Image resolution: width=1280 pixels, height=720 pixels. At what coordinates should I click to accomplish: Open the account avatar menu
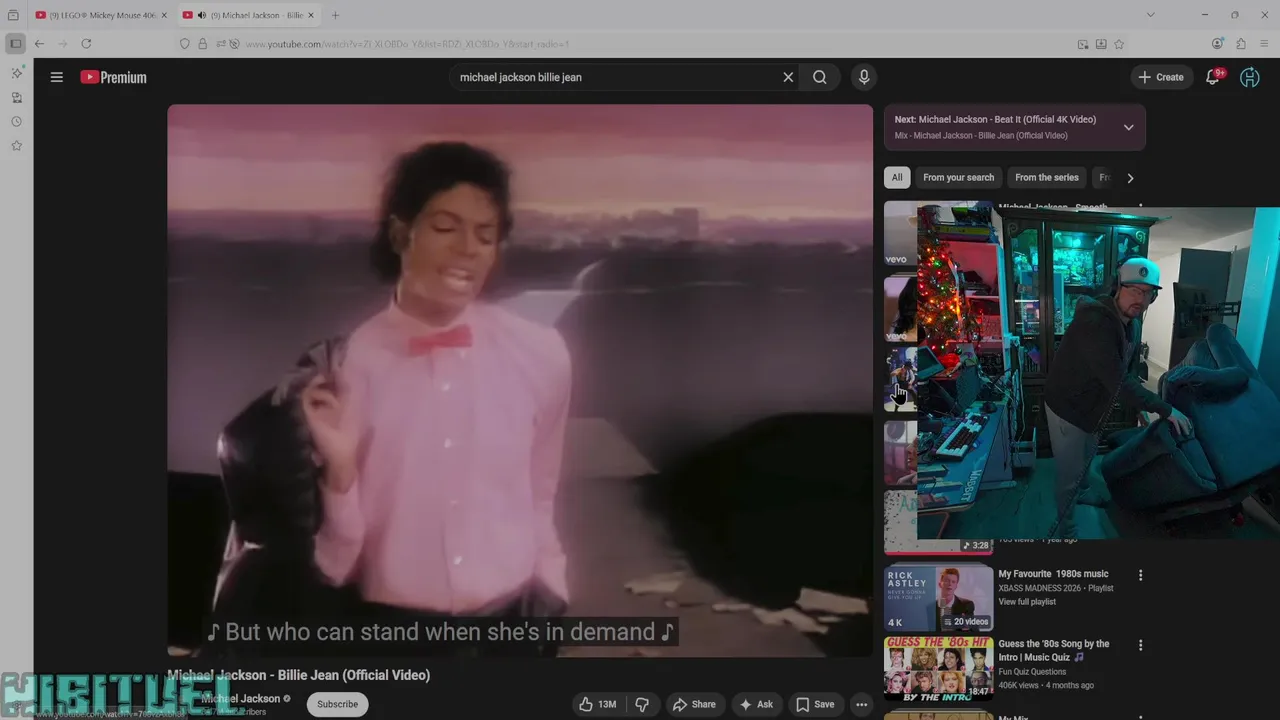click(x=1250, y=77)
